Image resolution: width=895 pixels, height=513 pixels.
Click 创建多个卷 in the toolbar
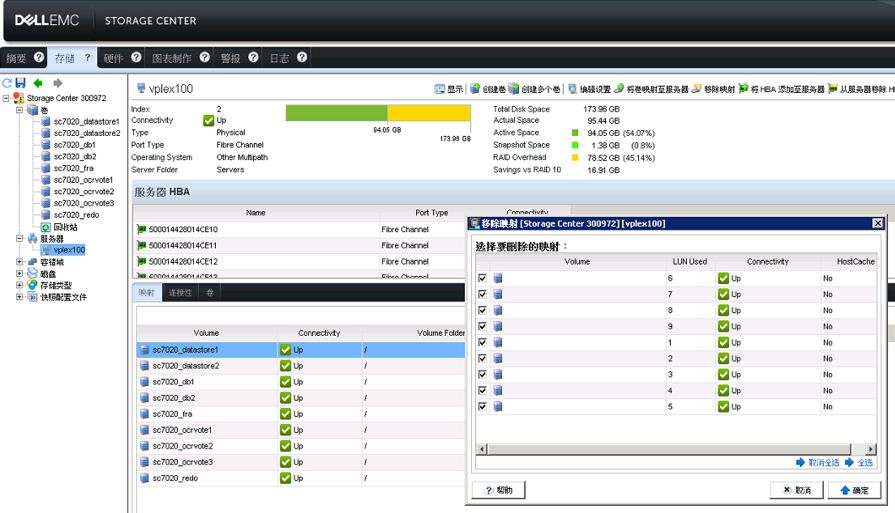click(534, 89)
